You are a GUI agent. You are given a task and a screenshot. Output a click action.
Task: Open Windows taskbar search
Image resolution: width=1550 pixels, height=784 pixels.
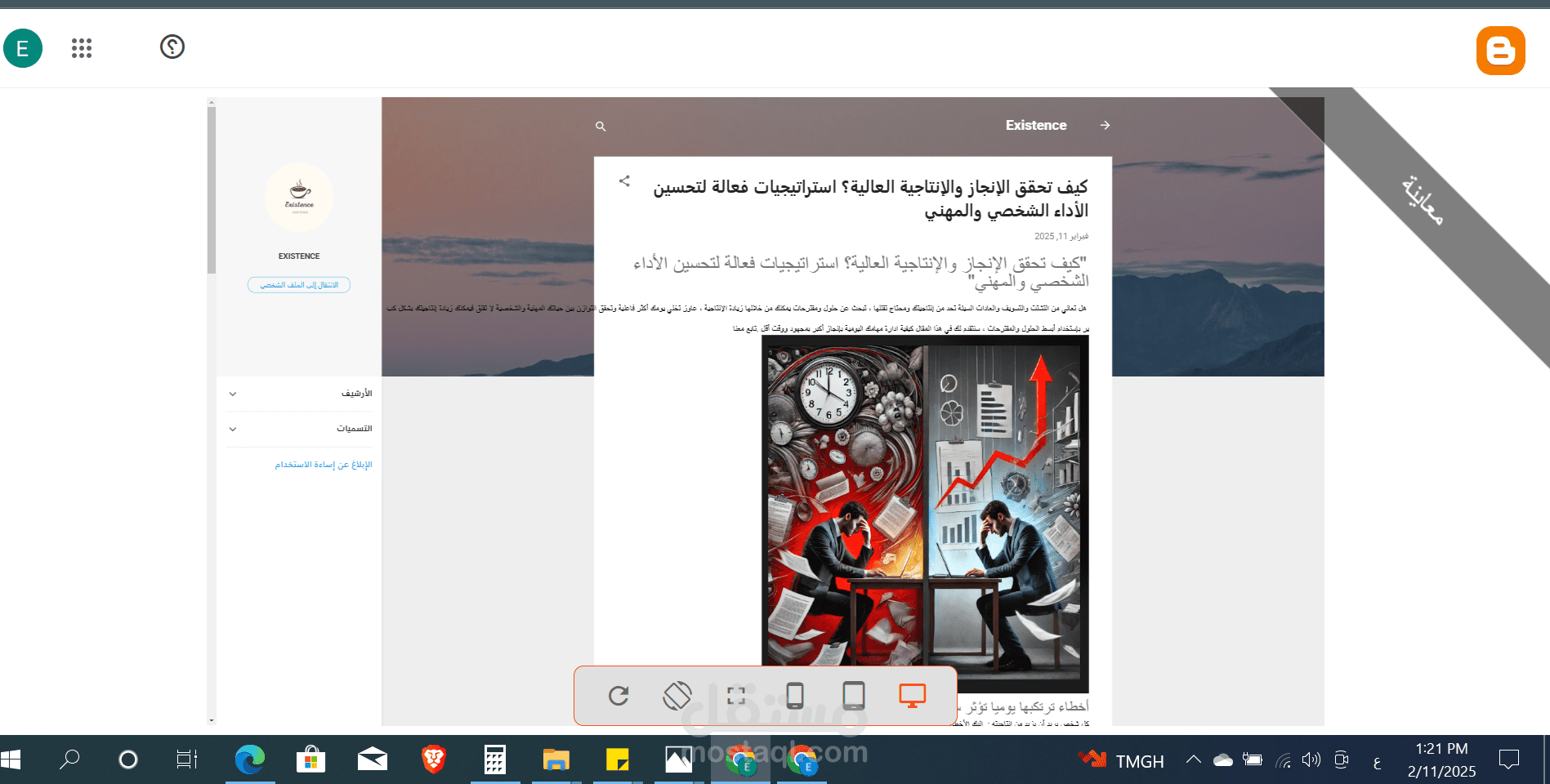tap(69, 760)
